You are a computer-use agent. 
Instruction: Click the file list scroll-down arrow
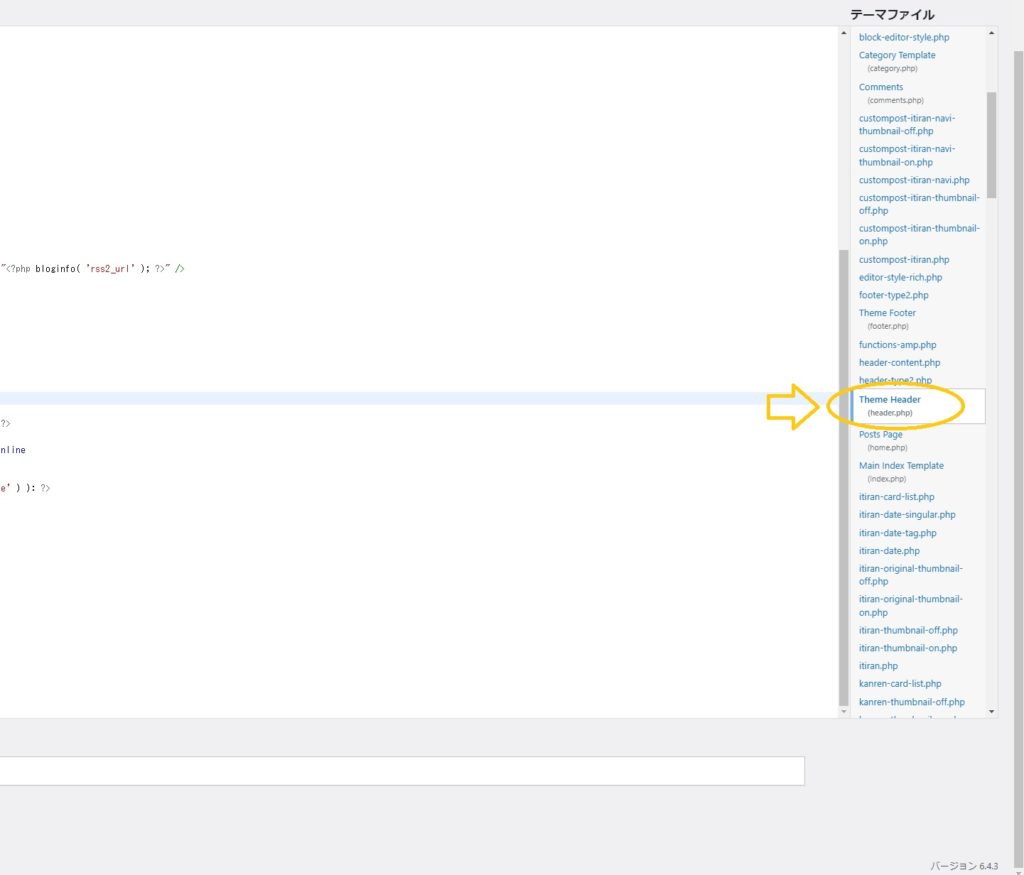992,711
